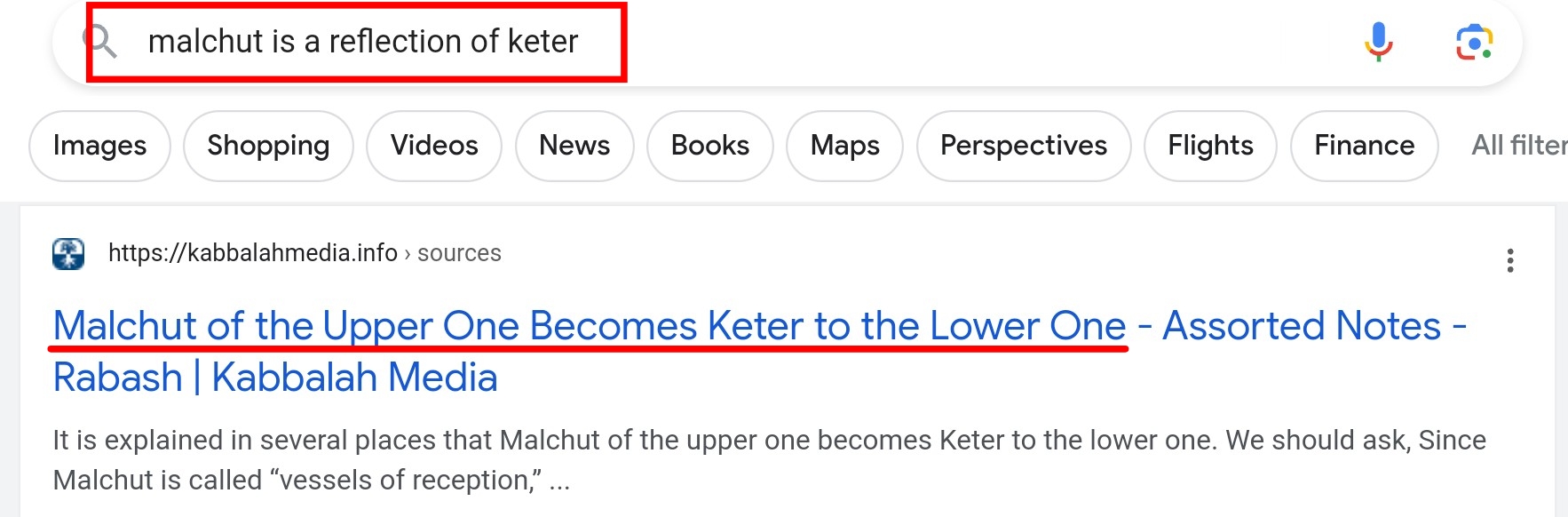This screenshot has width=1568, height=517.
Task: Switch to Maps results
Action: click(x=844, y=146)
